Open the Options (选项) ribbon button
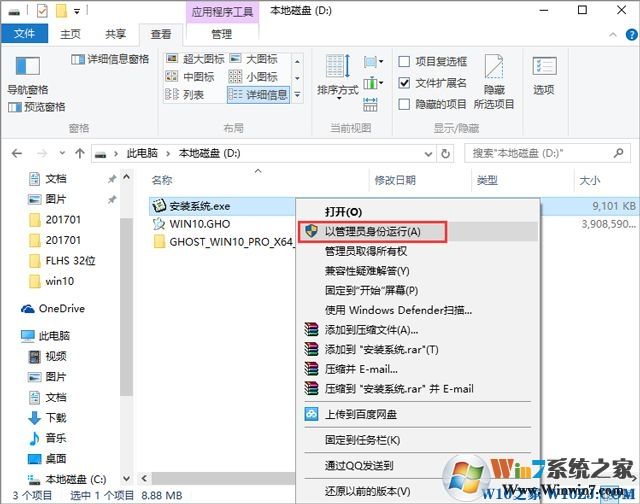Screen dimensions: 640x504 pos(543,75)
